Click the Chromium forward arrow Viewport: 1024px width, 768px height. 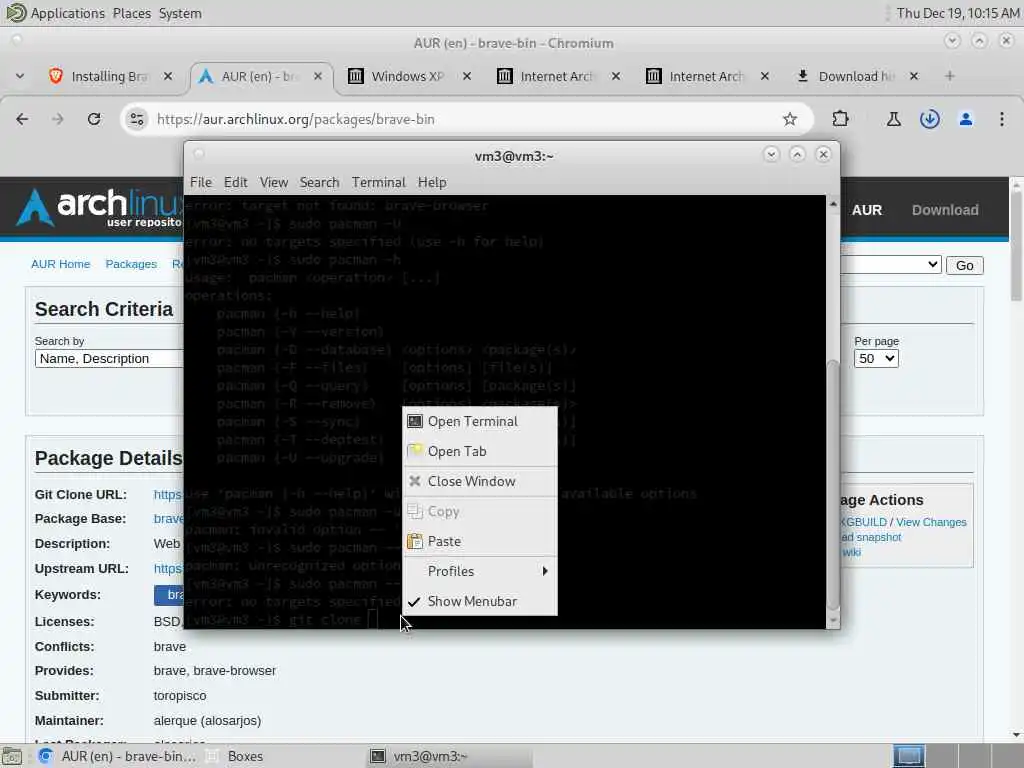(x=57, y=119)
